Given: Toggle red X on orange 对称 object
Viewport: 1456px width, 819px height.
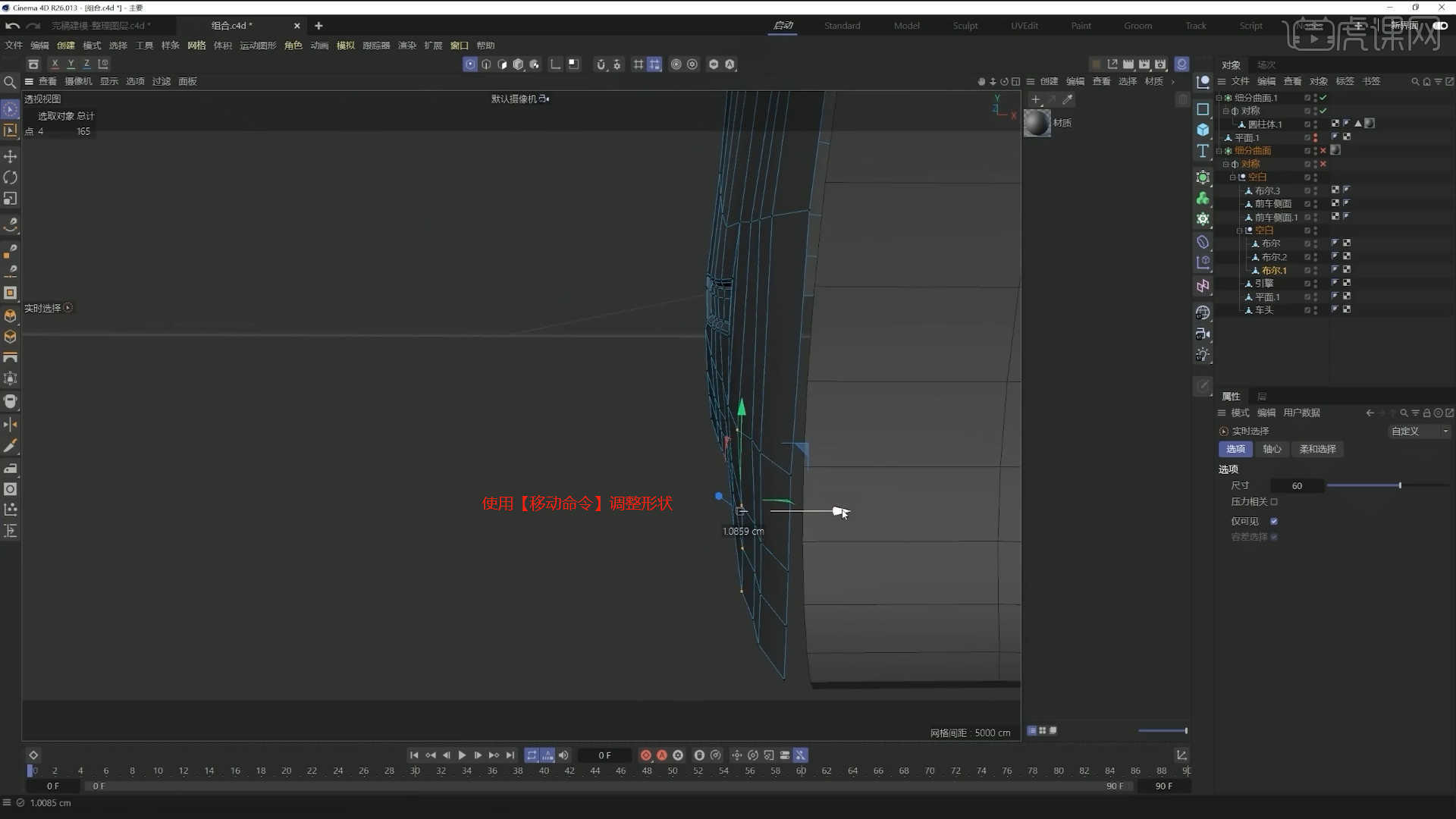Looking at the screenshot, I should click(1323, 164).
